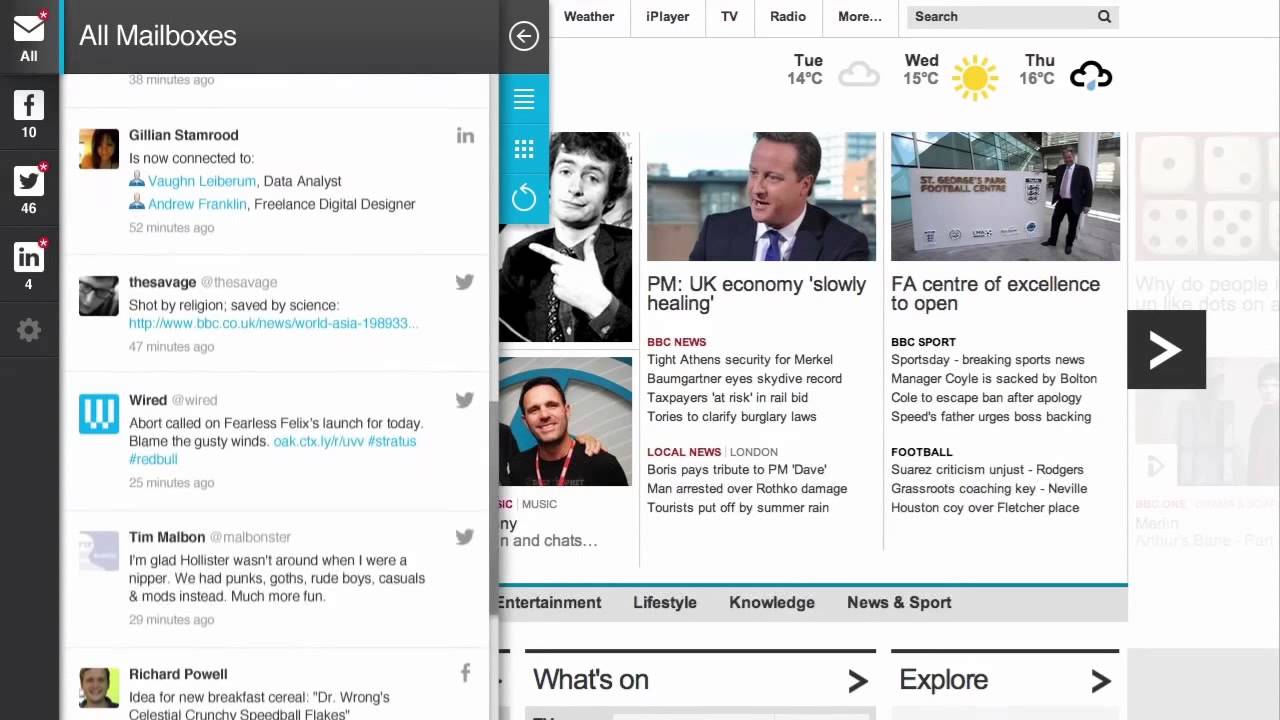Screen dimensions: 1280x720
Task: Select the Knowledge tab
Action: 772,602
